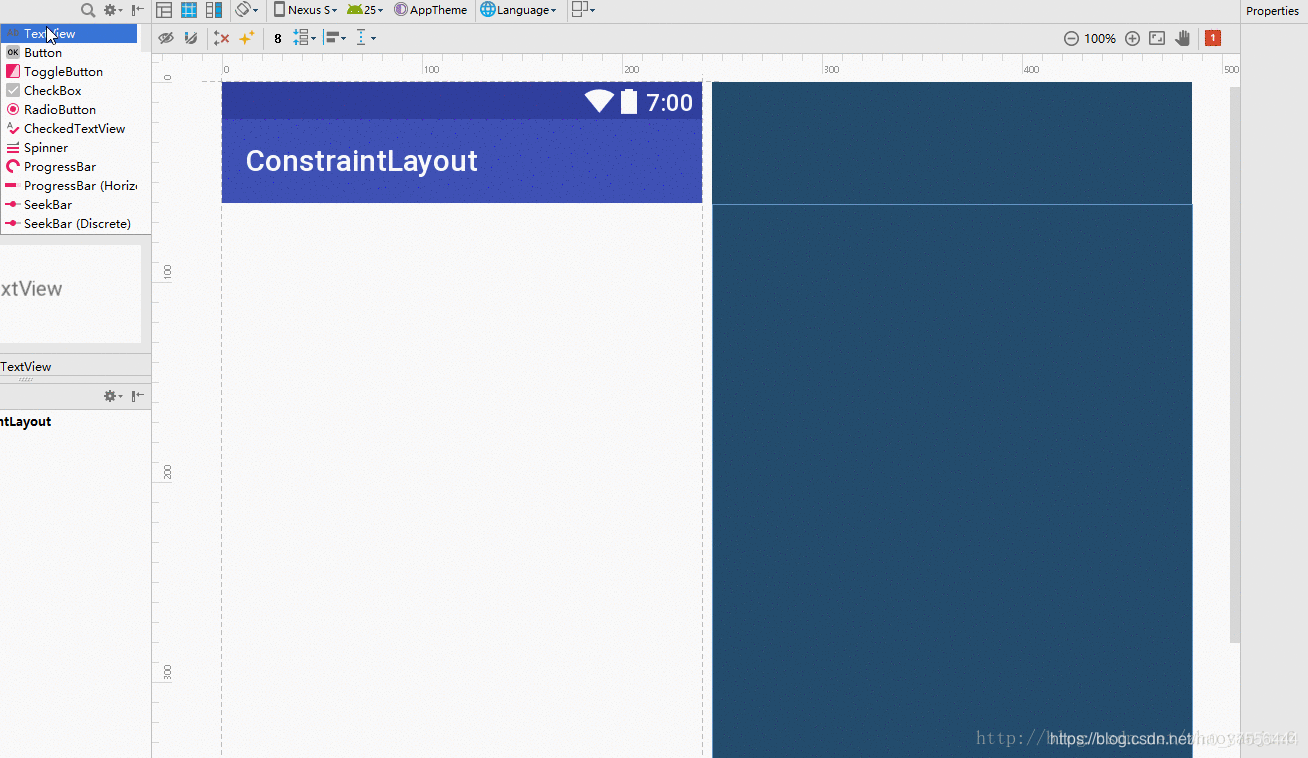Zoom out the design canvas
The width and height of the screenshot is (1308, 758).
click(x=1071, y=38)
